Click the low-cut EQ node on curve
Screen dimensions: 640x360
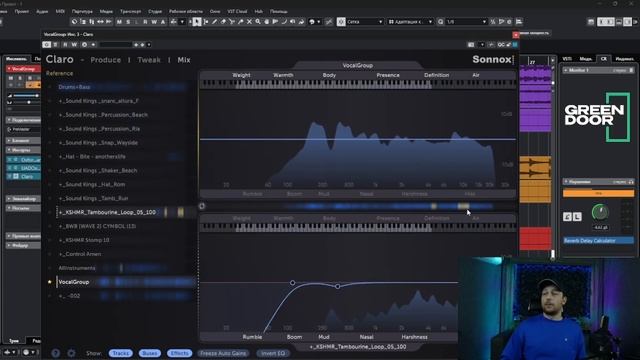click(292, 282)
